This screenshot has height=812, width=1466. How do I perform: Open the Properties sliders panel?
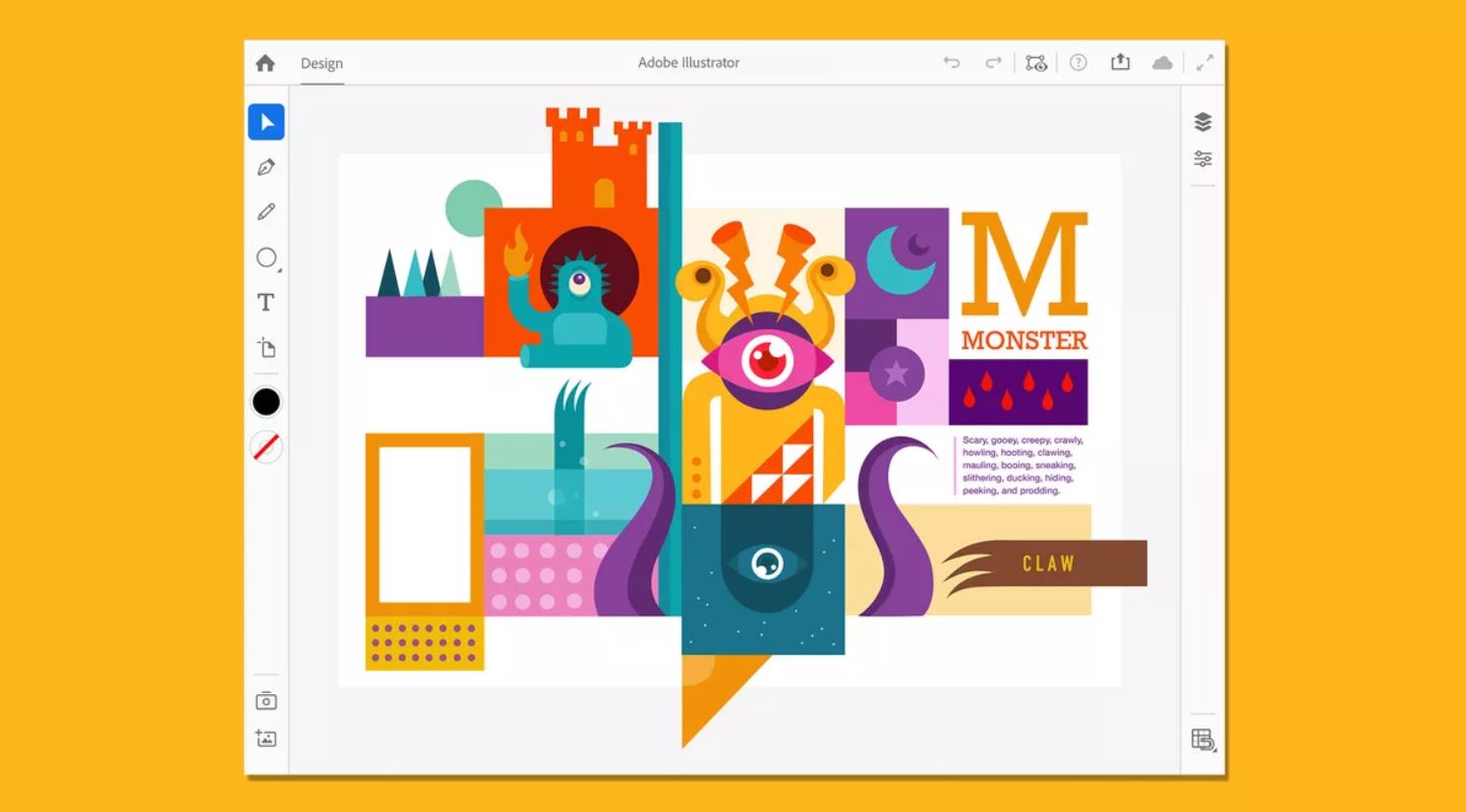1202,158
